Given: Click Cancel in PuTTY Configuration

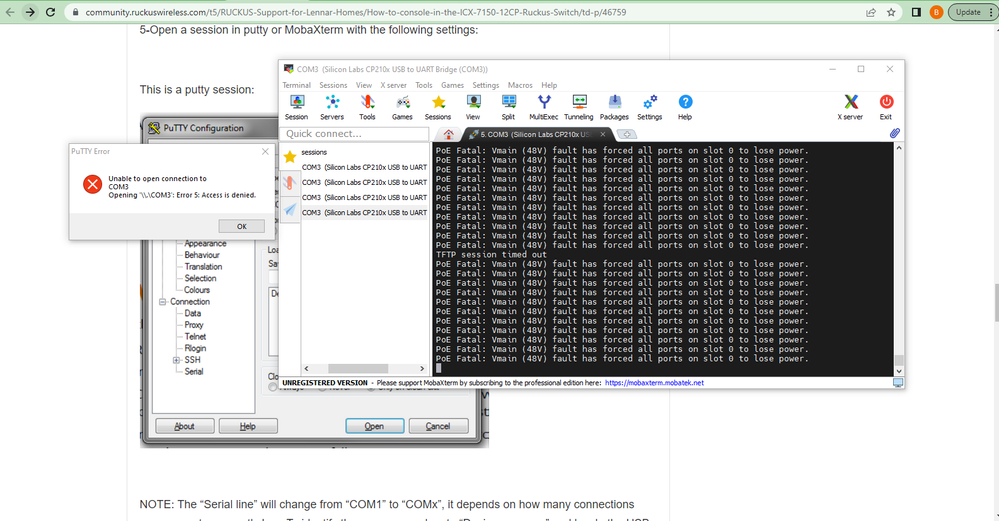Looking at the screenshot, I should pyautogui.click(x=438, y=426).
